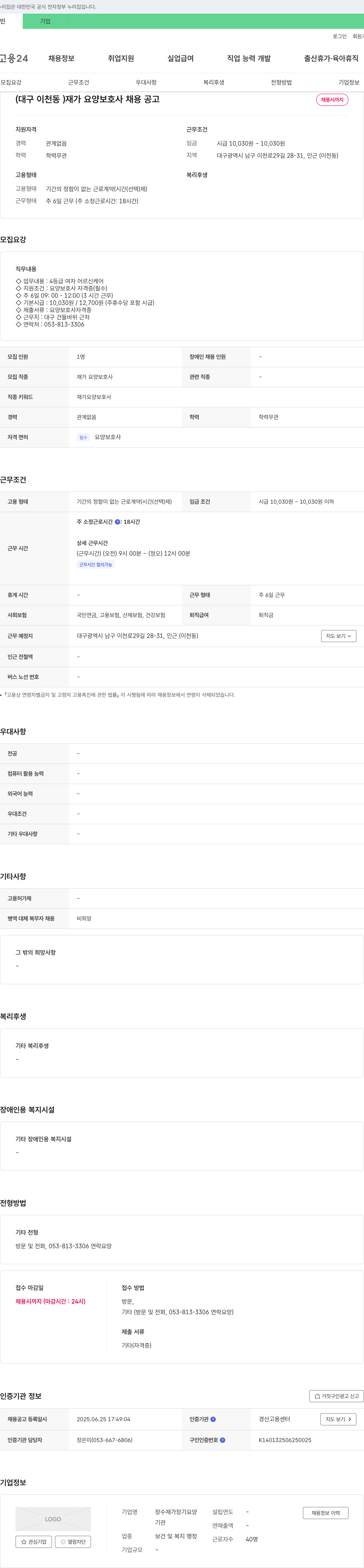Screen dimensions: 364x1568
Task: Click the help icon next to 구인인증번호
Action: coord(223,1440)
